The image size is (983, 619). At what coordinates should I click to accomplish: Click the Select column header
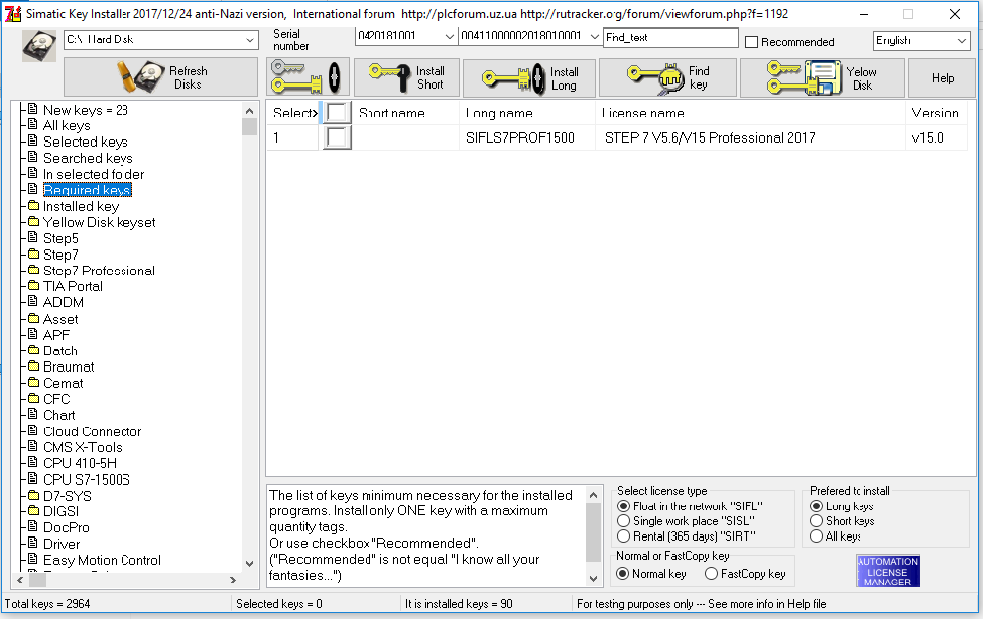pos(293,113)
